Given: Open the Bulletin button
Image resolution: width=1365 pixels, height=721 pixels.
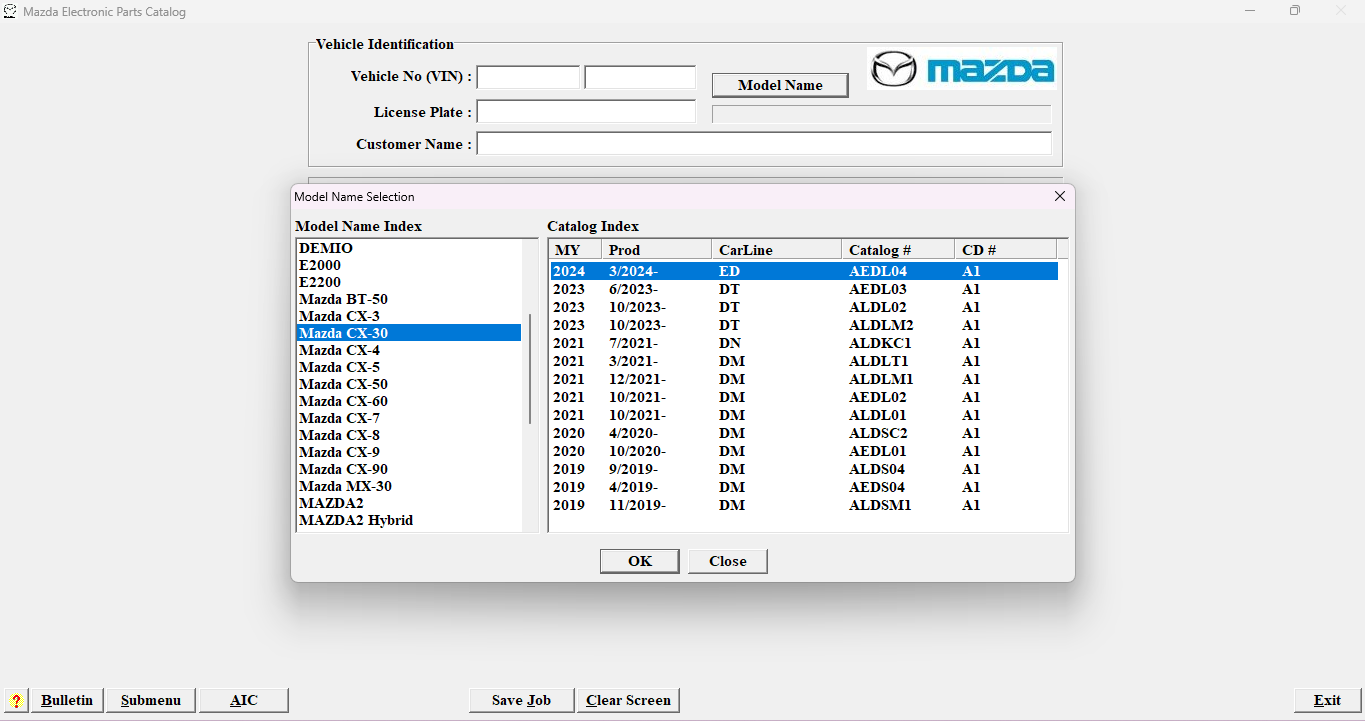Looking at the screenshot, I should (67, 700).
